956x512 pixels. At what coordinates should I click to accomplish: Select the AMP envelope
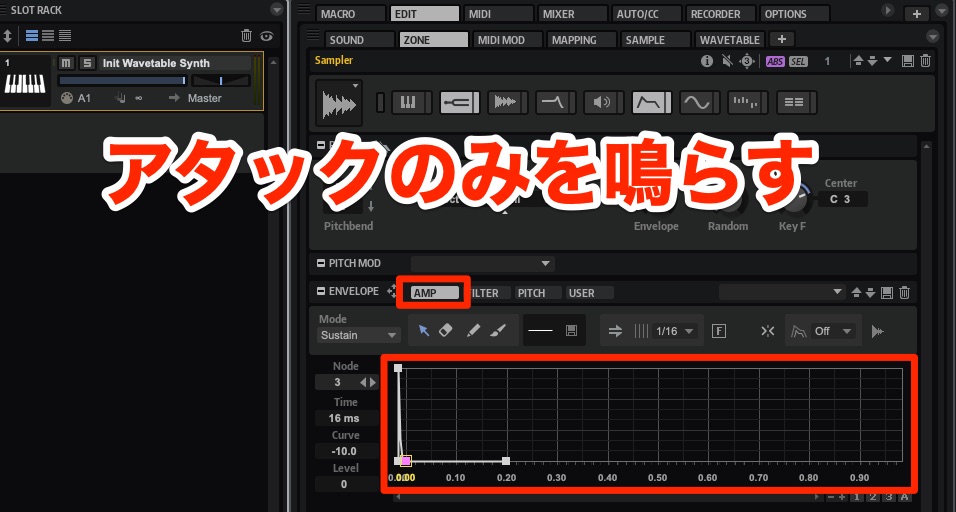435,293
